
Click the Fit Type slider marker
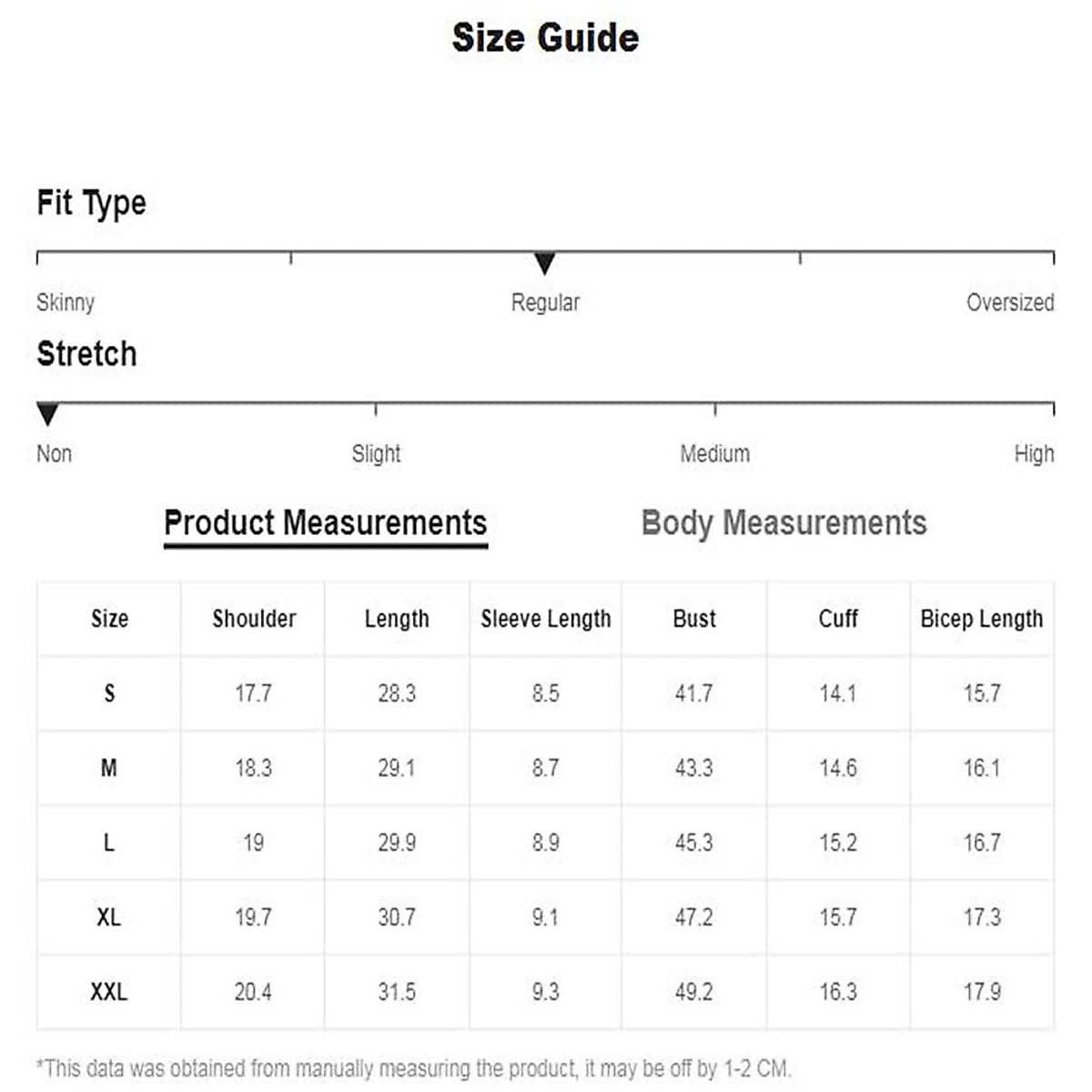point(544,264)
